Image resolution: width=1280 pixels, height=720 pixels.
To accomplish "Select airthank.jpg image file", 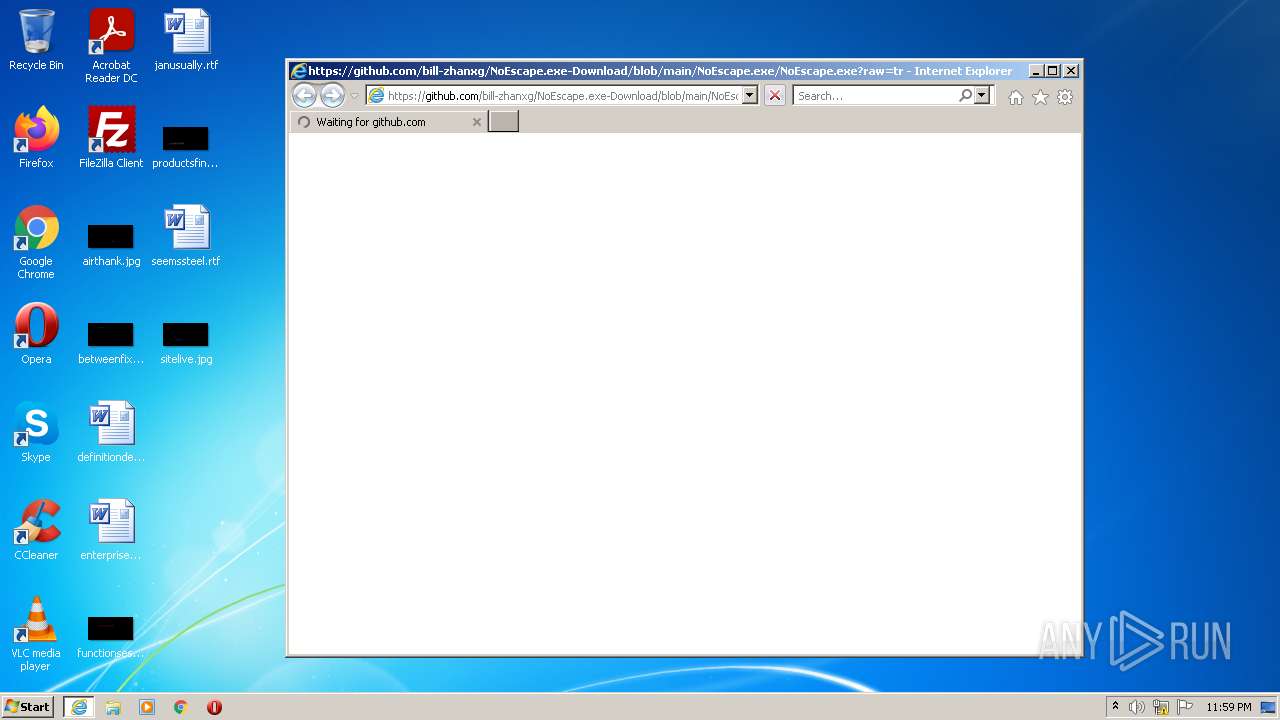I will pyautogui.click(x=111, y=245).
